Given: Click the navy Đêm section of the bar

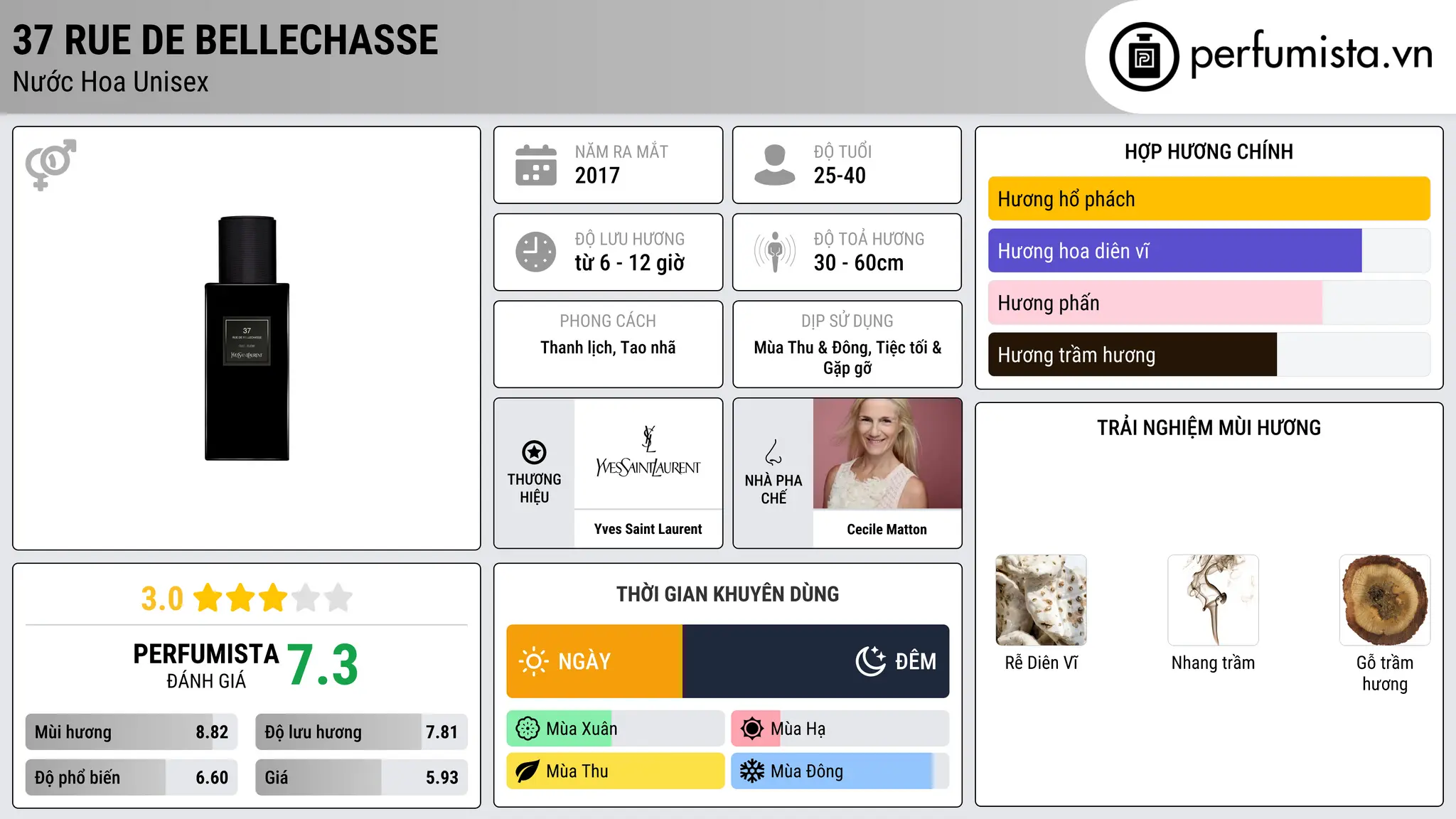Looking at the screenshot, I should point(815,661).
